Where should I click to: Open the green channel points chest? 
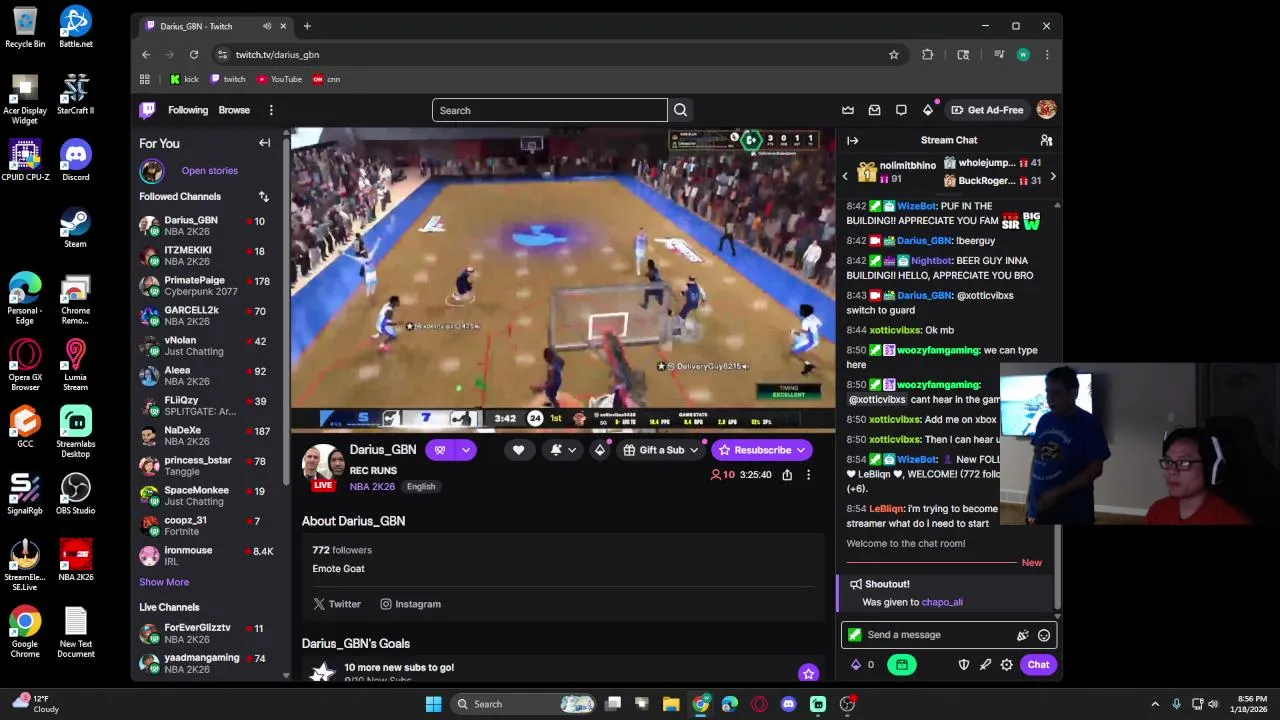click(901, 665)
